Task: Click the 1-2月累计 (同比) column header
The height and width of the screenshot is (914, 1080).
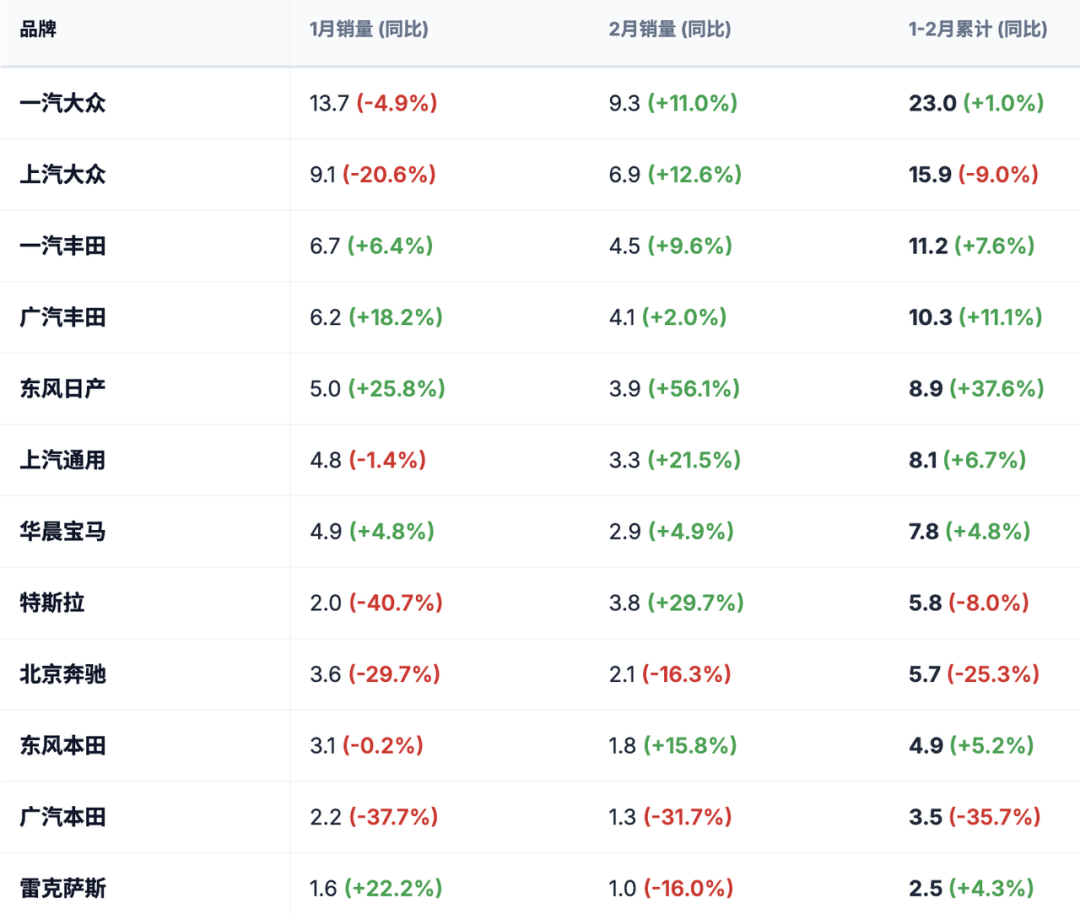Action: pos(978,30)
